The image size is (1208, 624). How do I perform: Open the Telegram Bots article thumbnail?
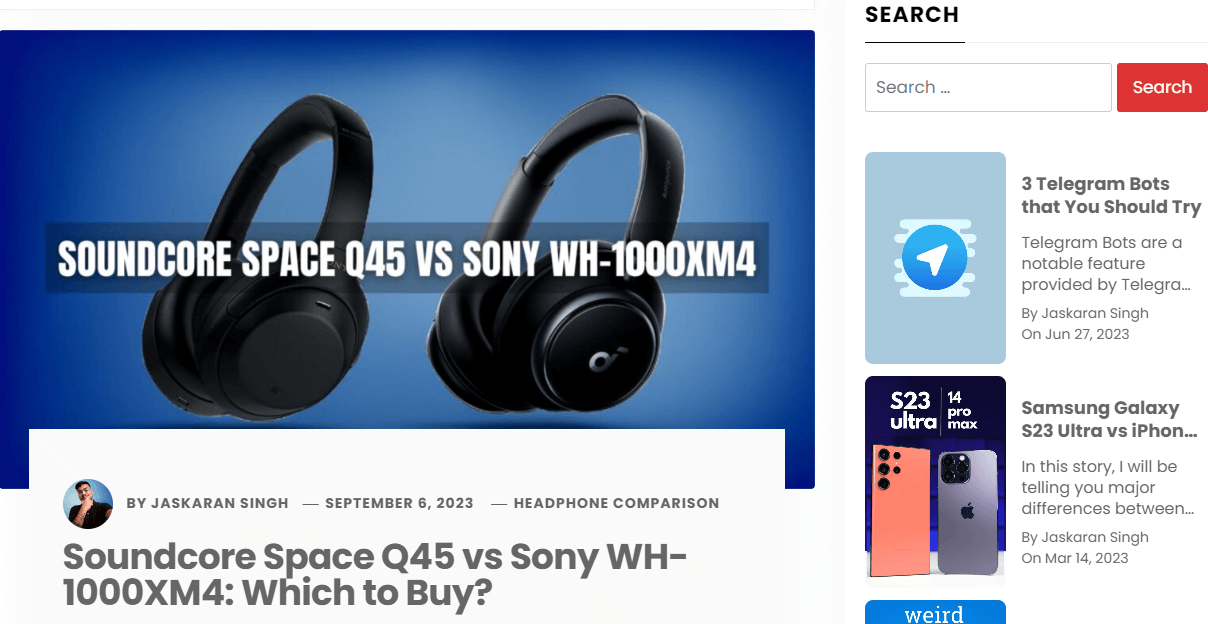coord(935,258)
